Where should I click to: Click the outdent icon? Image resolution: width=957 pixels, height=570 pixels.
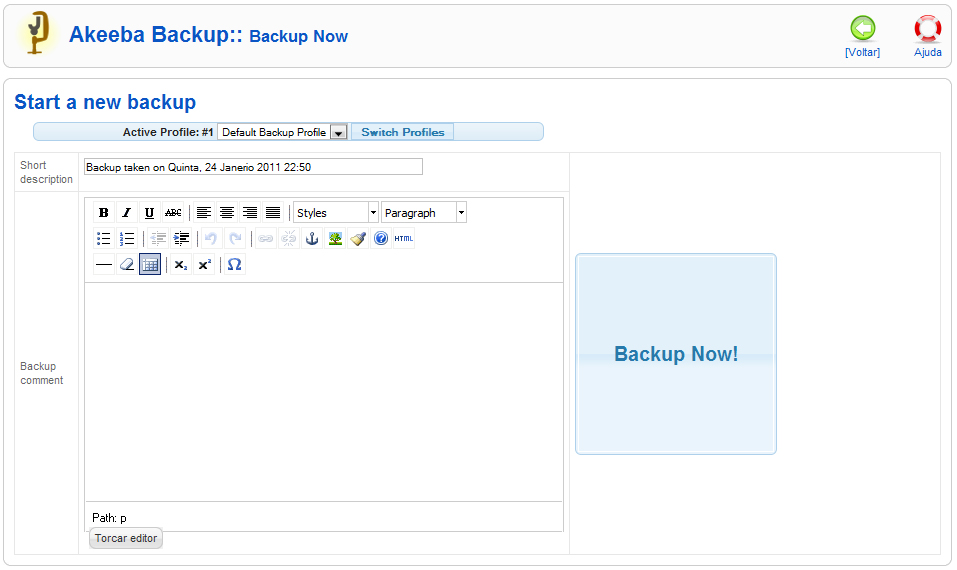coord(158,239)
